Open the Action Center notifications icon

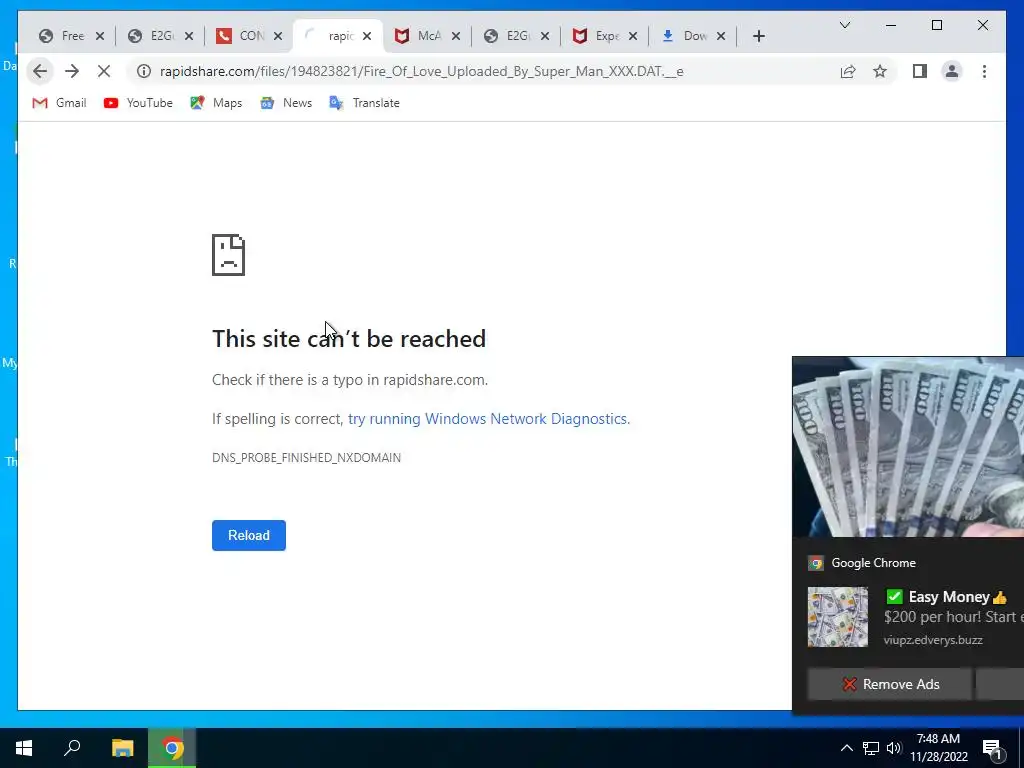coord(993,749)
